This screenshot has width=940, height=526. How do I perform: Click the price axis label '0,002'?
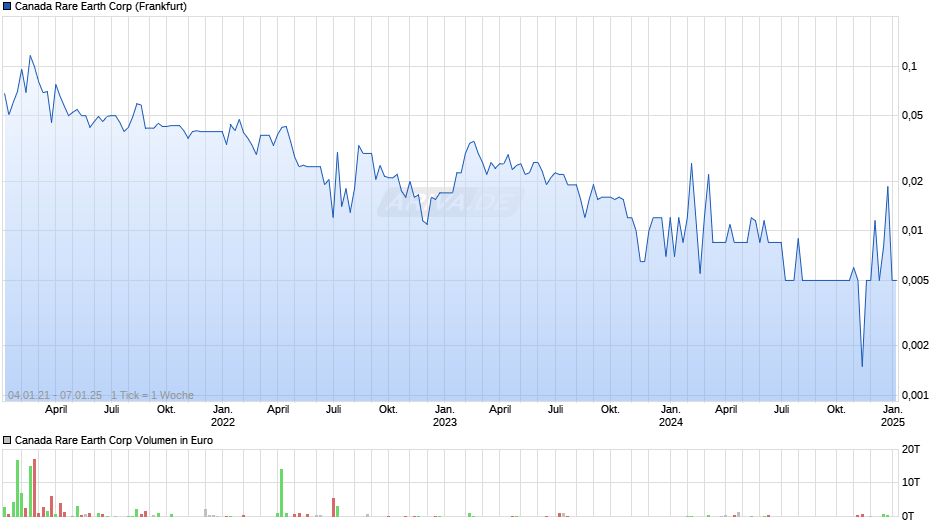pyautogui.click(x=915, y=345)
